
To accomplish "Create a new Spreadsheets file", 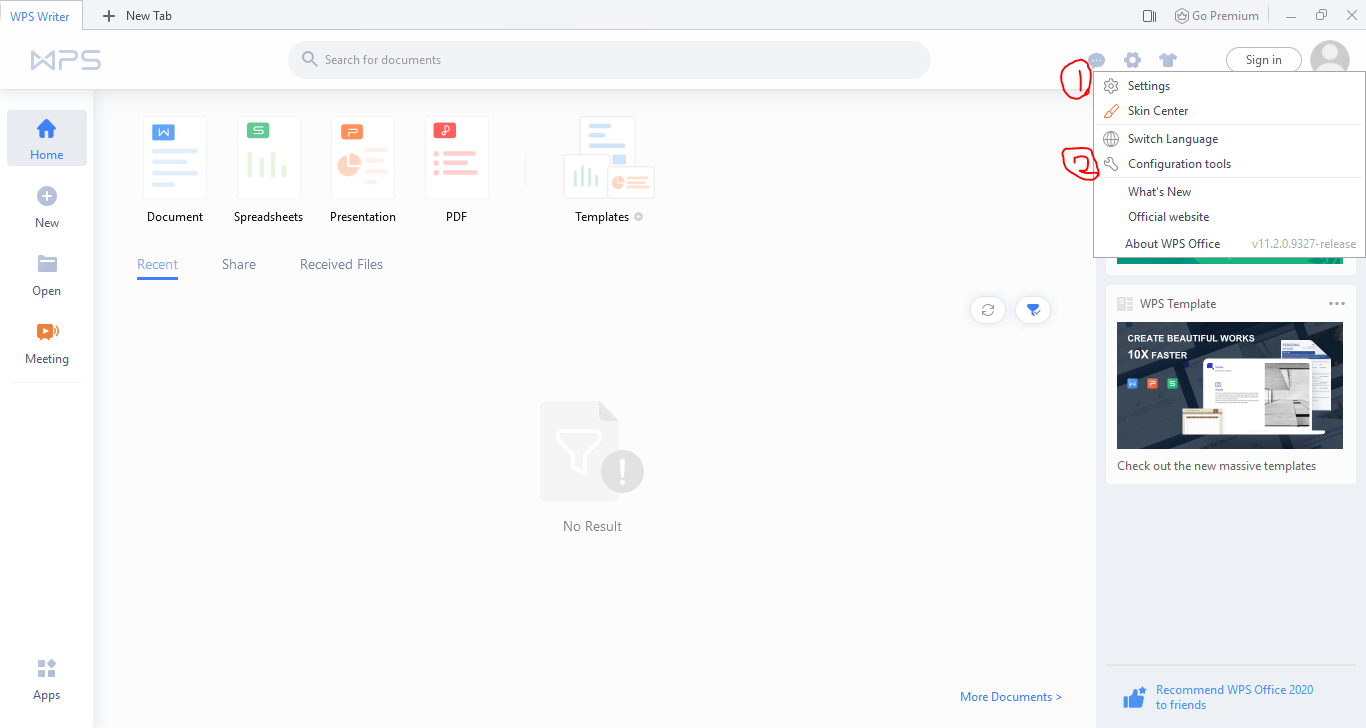I will click(x=269, y=157).
